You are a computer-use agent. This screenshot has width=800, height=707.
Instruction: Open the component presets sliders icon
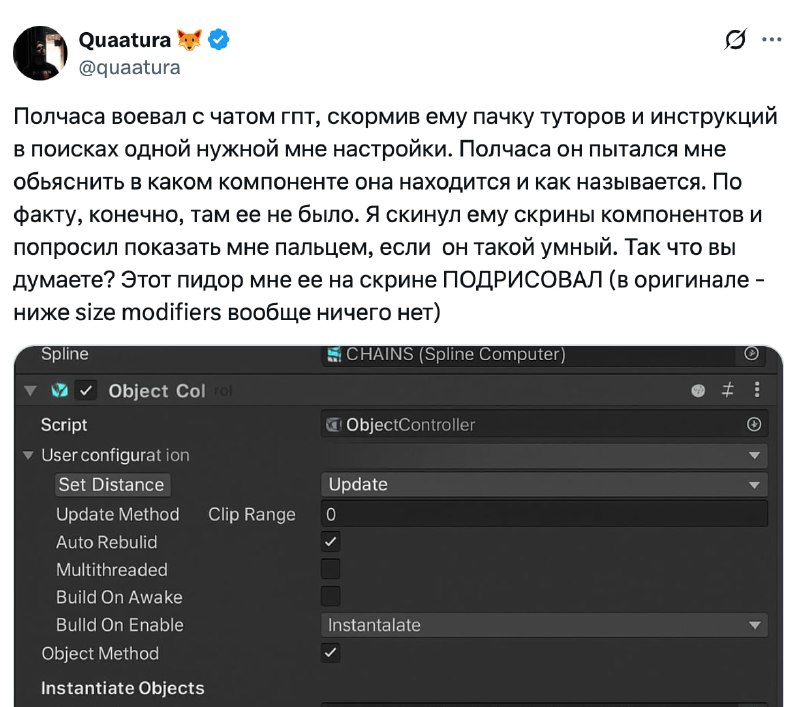tap(728, 391)
